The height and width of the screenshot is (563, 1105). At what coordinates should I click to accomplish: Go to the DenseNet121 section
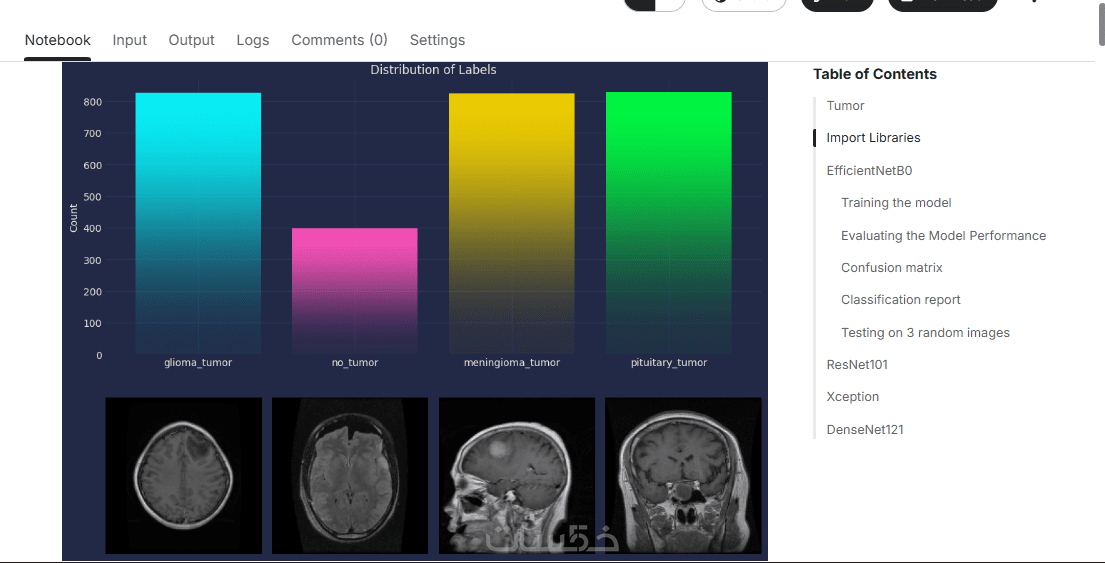(865, 430)
